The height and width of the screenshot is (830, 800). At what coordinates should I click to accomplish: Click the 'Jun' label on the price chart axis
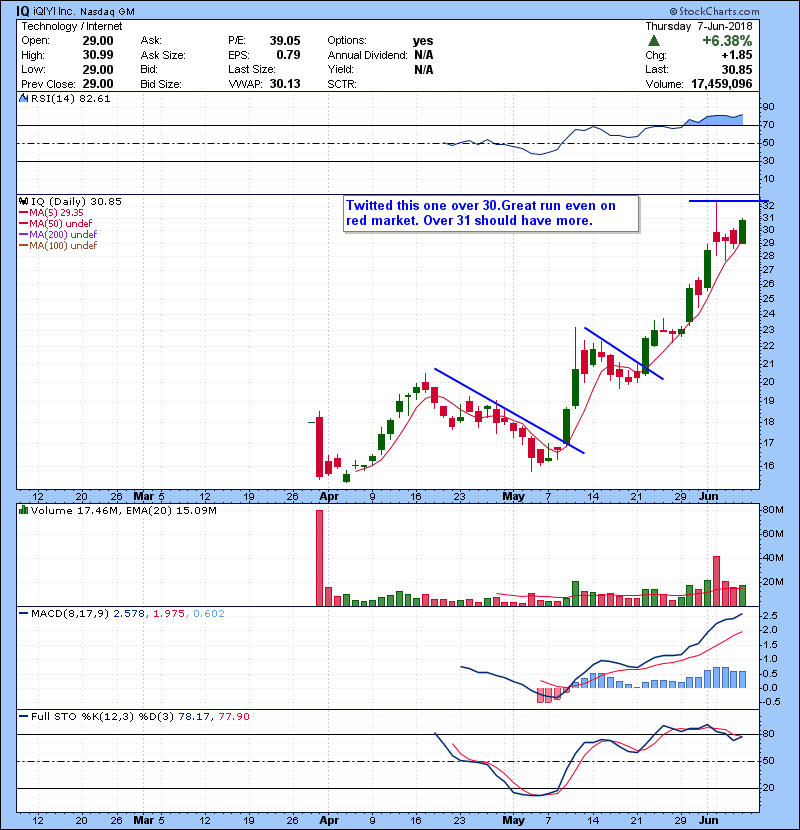click(708, 497)
